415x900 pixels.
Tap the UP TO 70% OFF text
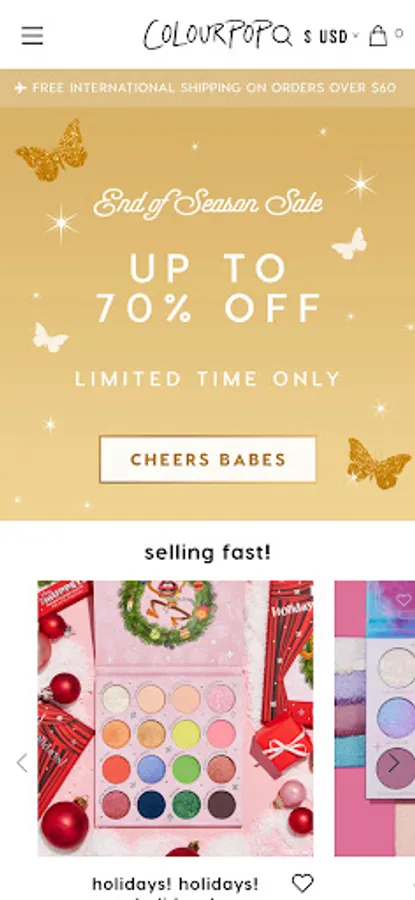coord(208,288)
